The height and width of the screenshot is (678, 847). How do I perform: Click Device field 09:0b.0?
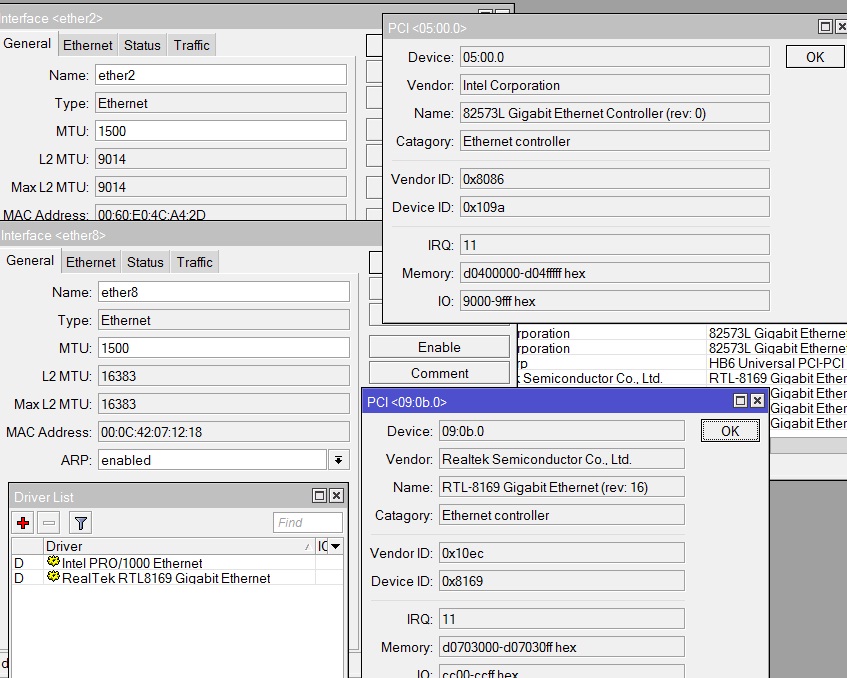pyautogui.click(x=562, y=431)
